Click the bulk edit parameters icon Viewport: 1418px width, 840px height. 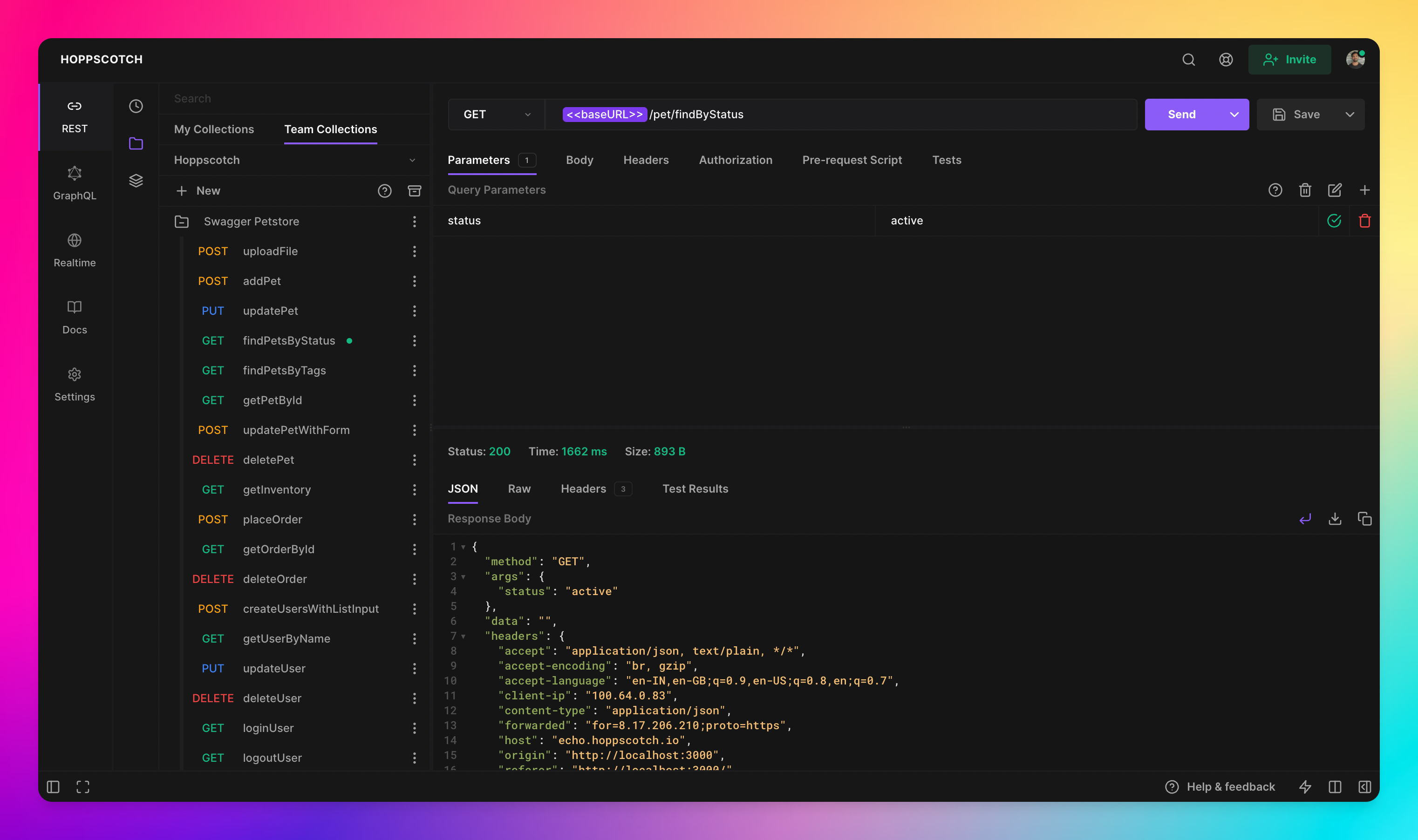(x=1334, y=190)
